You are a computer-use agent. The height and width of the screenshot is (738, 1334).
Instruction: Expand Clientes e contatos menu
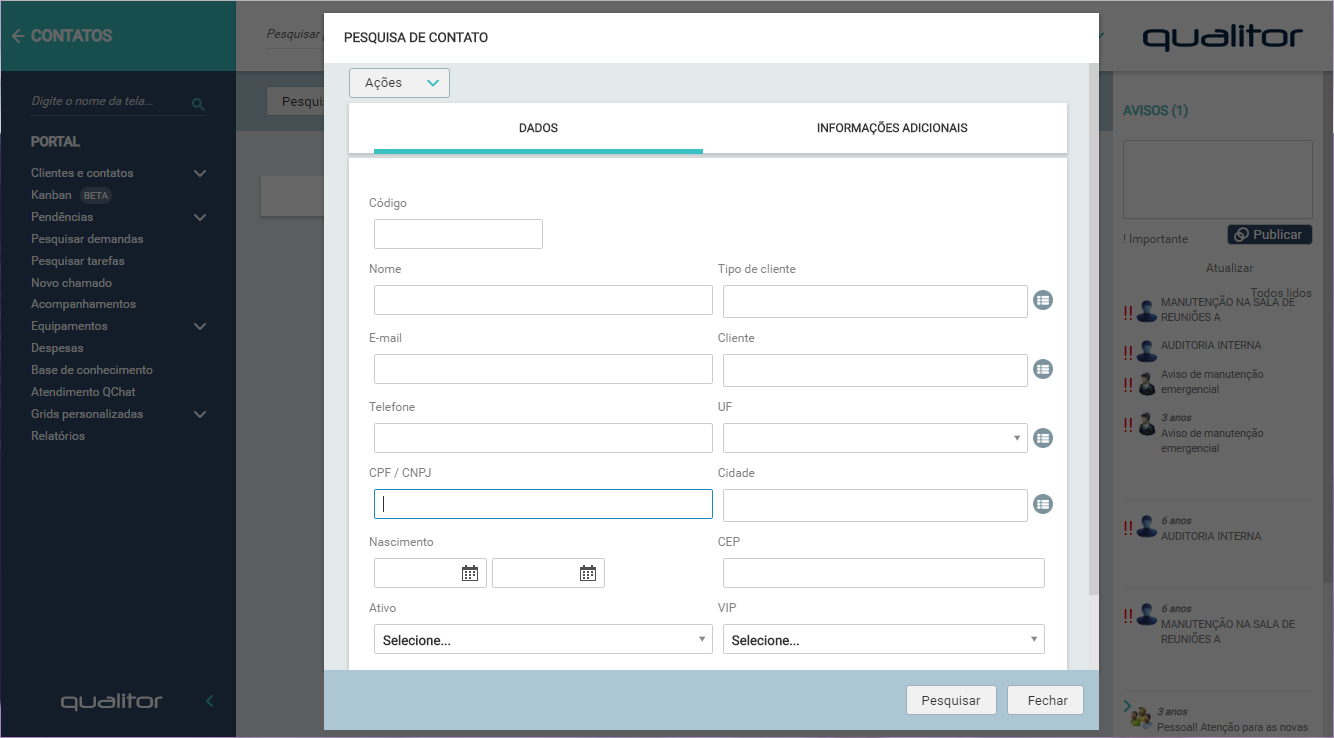119,173
